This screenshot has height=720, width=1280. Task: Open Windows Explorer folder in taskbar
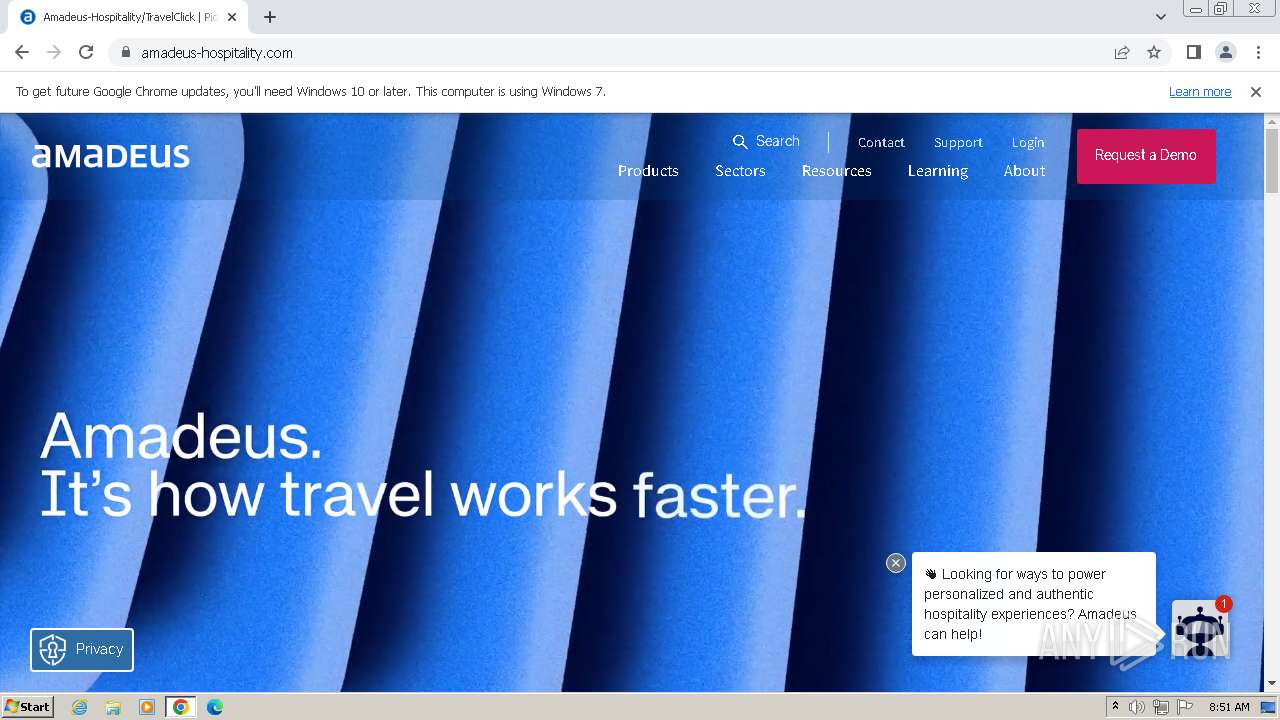(x=113, y=707)
